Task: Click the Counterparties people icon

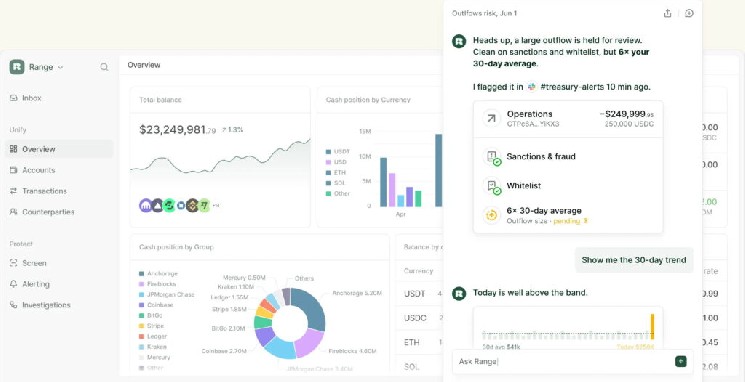Action: tap(13, 212)
